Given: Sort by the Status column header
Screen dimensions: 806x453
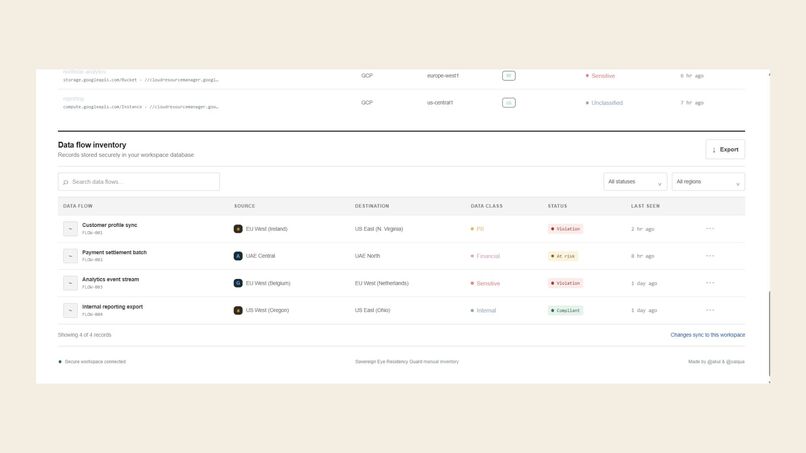Looking at the screenshot, I should 557,206.
